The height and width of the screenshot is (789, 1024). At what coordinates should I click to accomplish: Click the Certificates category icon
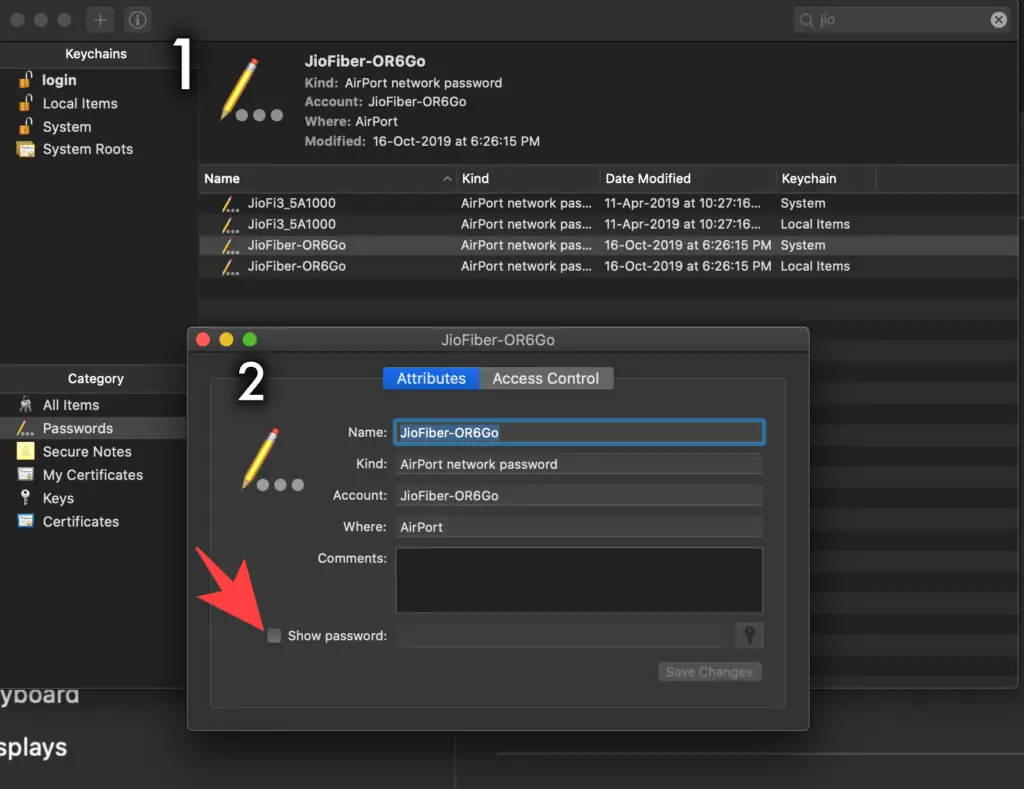coord(25,521)
